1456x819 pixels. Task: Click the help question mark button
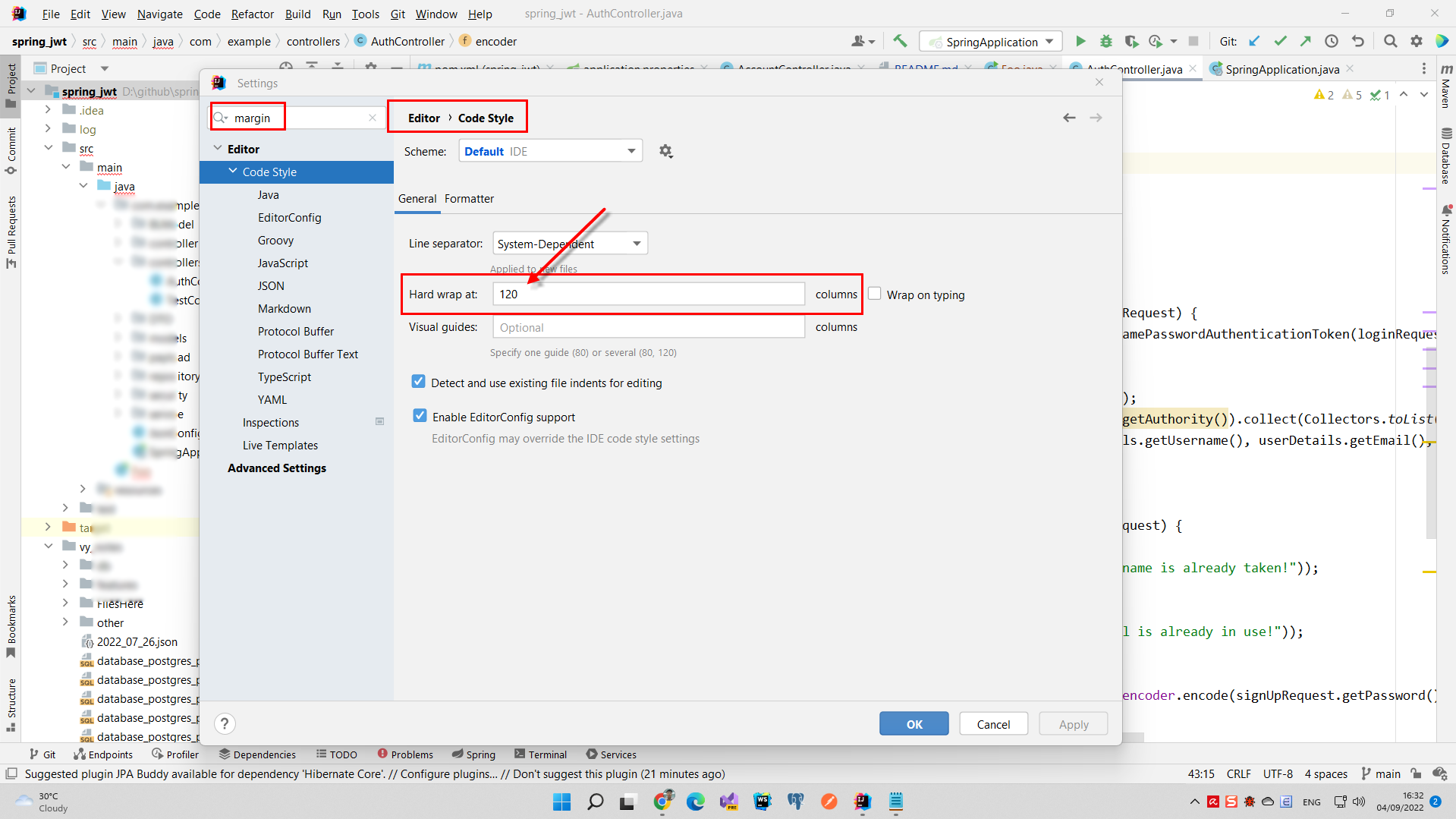[x=225, y=723]
